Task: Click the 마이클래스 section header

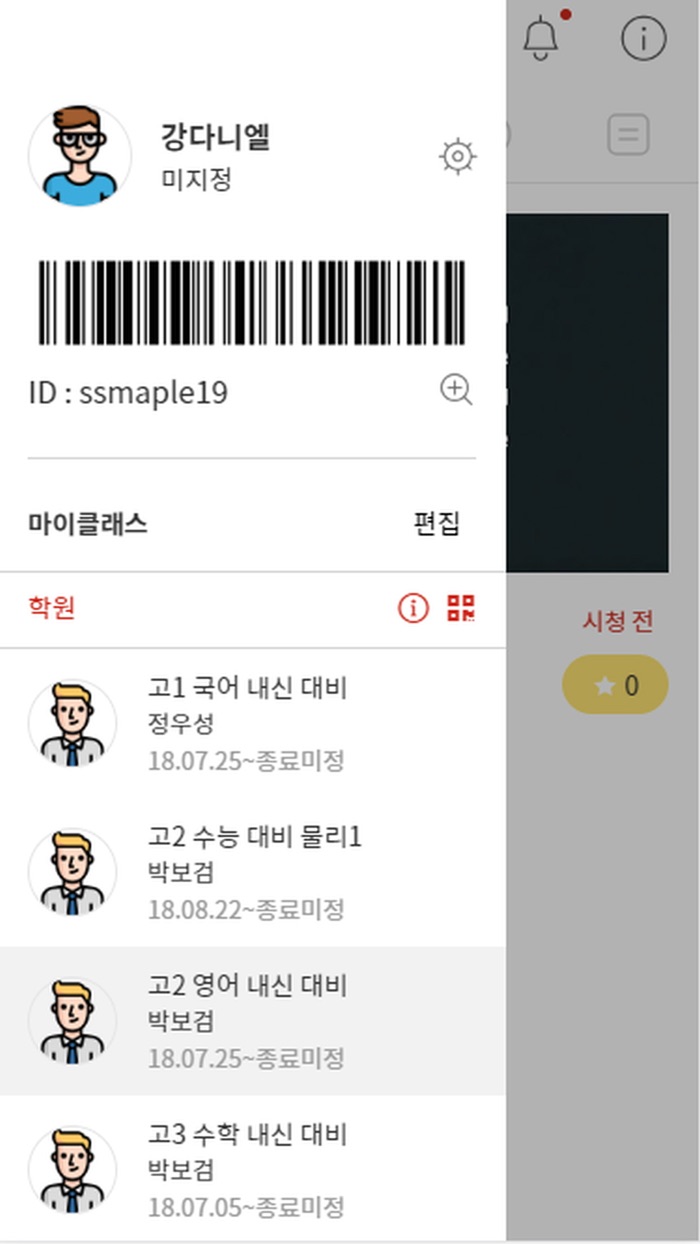Action: [87, 523]
